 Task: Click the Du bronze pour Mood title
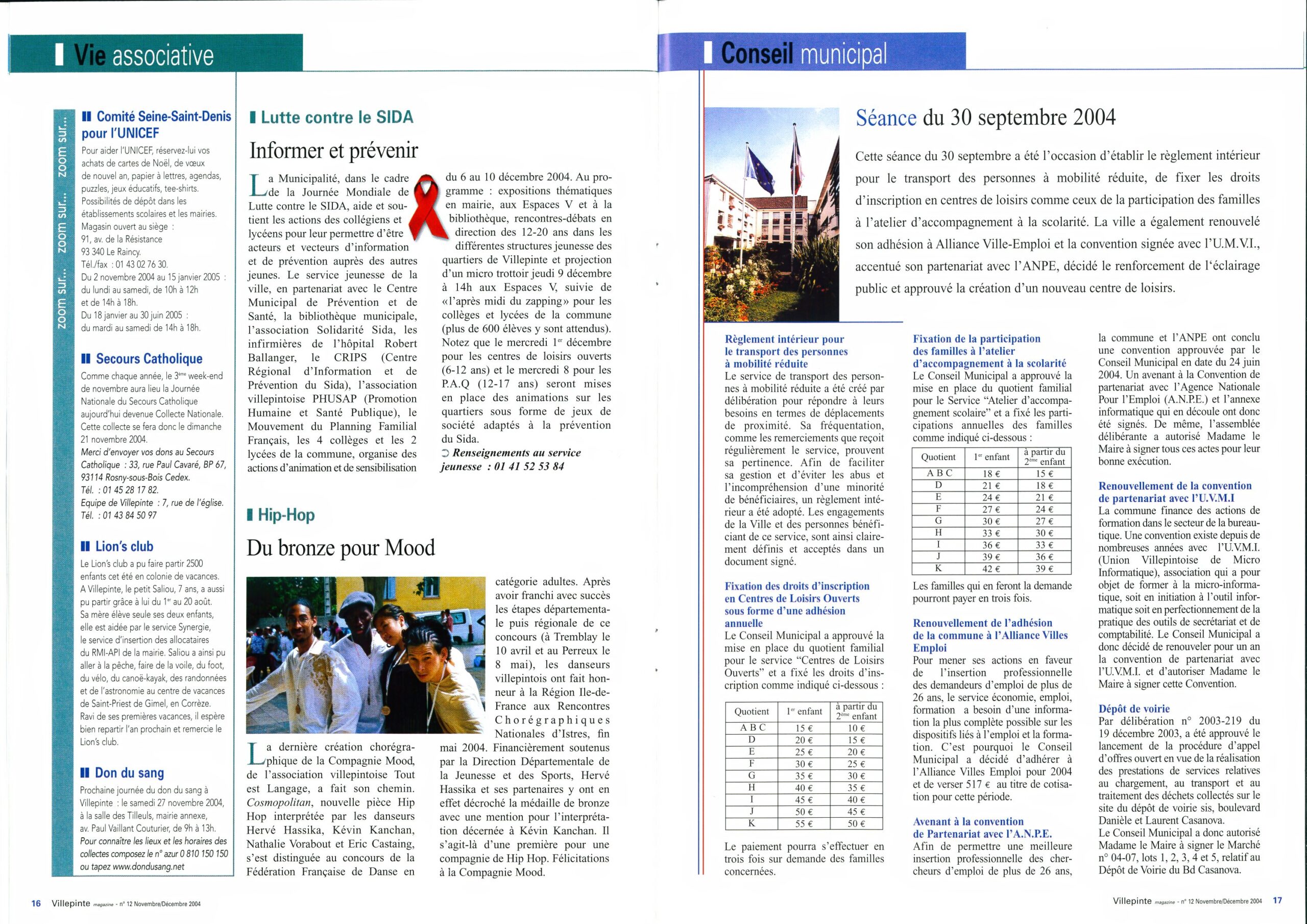click(x=341, y=548)
